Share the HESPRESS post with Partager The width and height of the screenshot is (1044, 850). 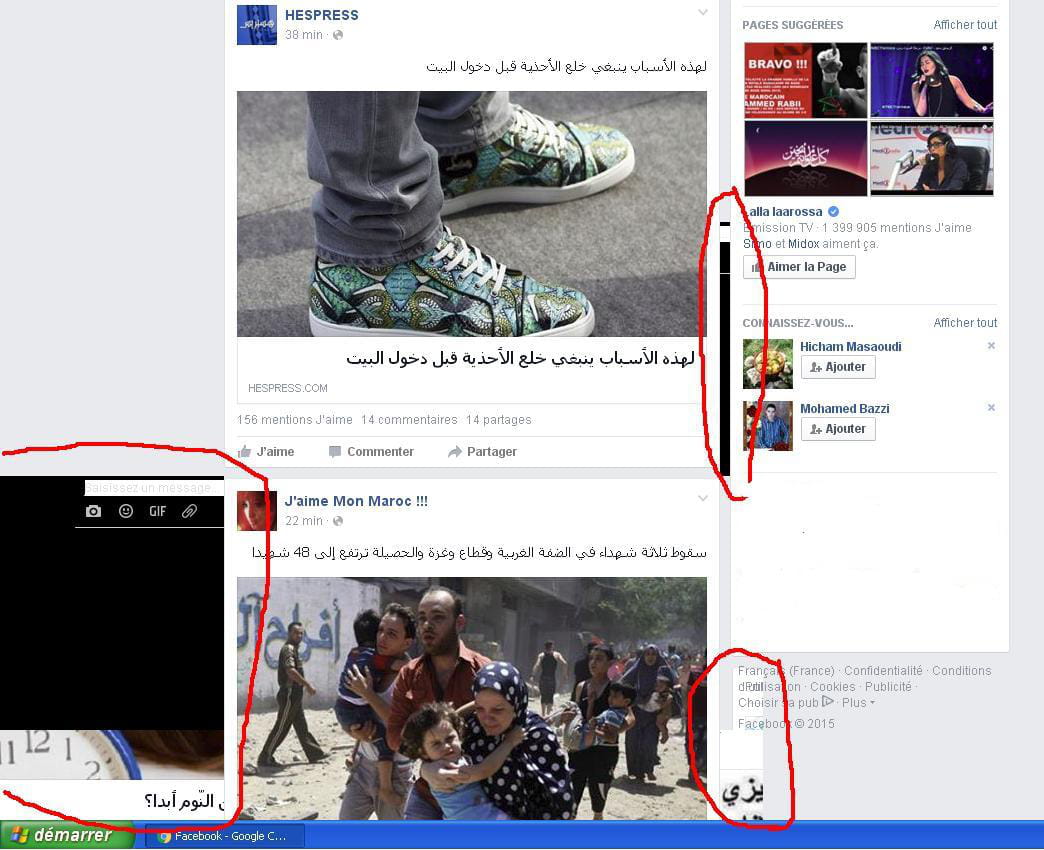(483, 452)
